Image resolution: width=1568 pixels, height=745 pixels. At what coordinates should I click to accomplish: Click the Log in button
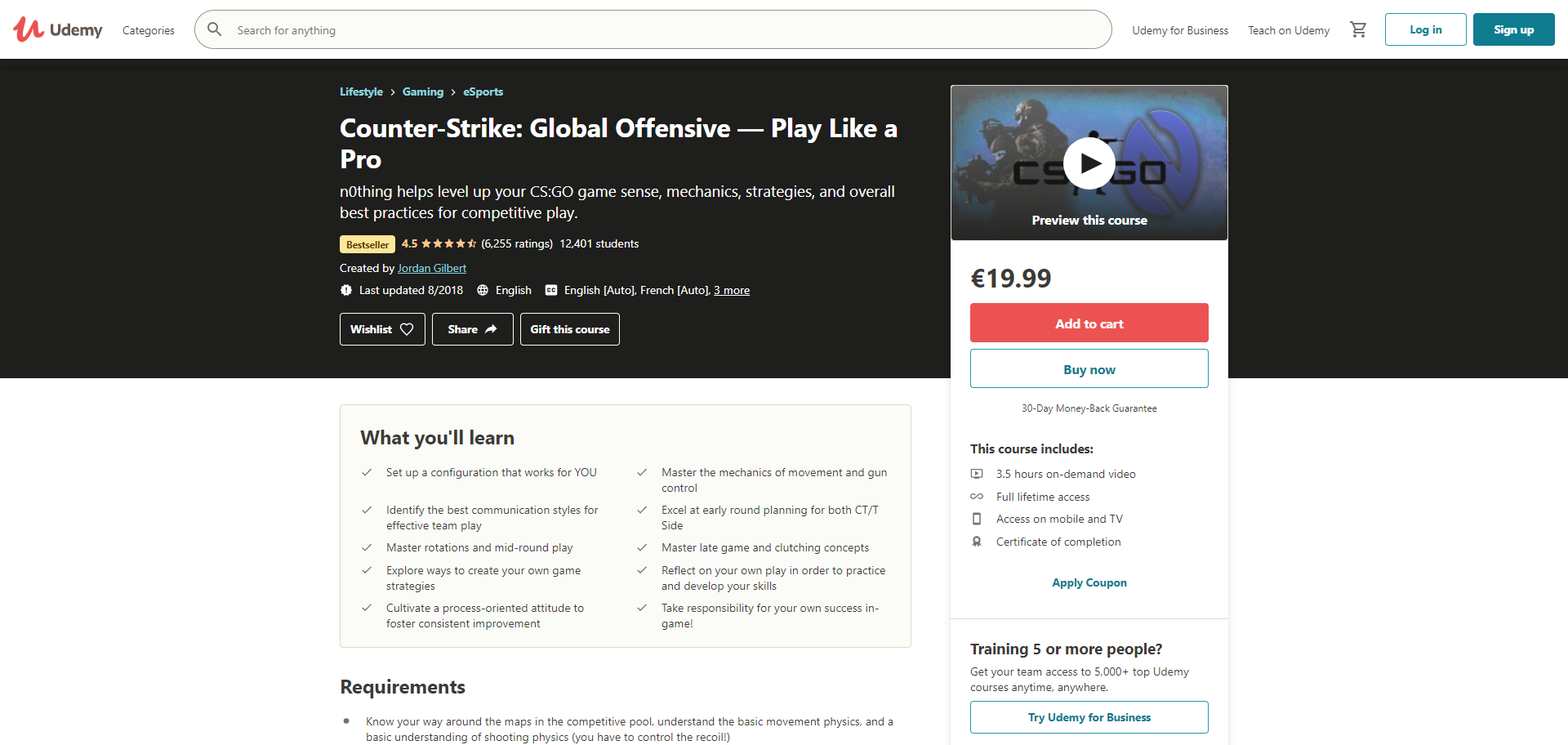(x=1426, y=29)
